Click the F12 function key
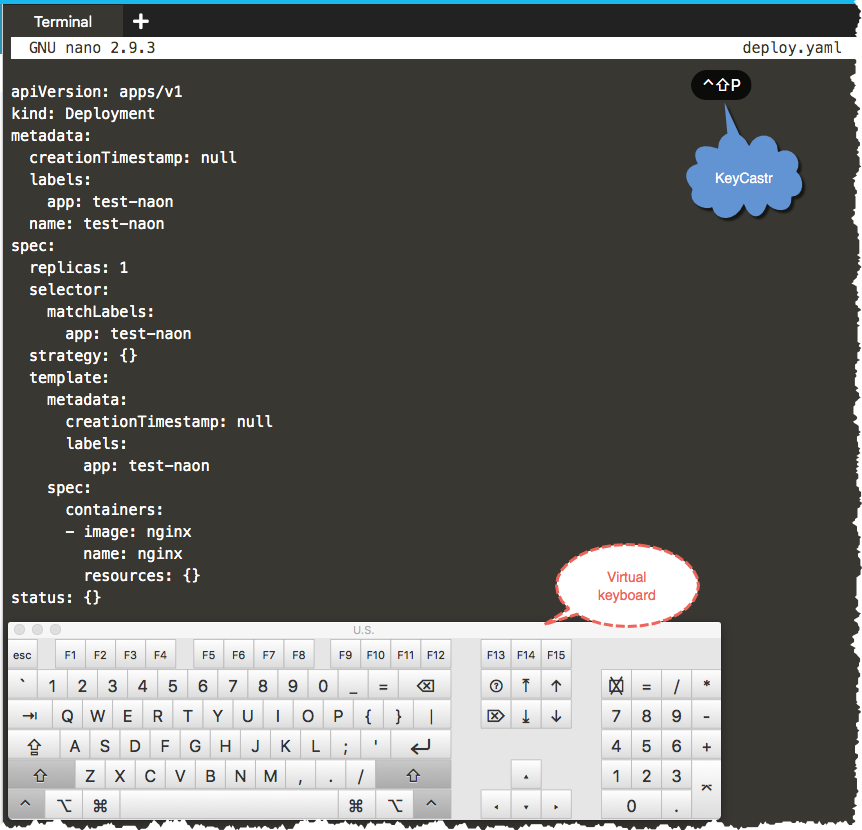The height and width of the screenshot is (830, 862). pyautogui.click(x=436, y=655)
